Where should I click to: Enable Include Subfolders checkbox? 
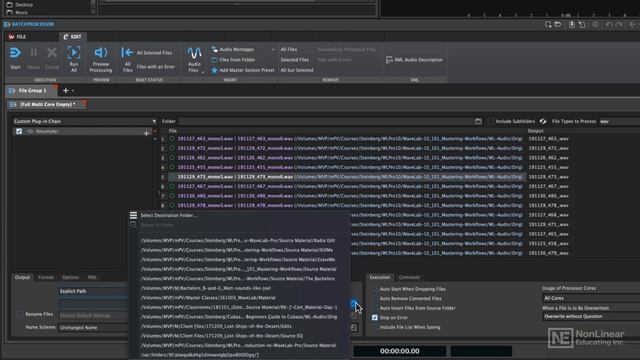coord(491,121)
